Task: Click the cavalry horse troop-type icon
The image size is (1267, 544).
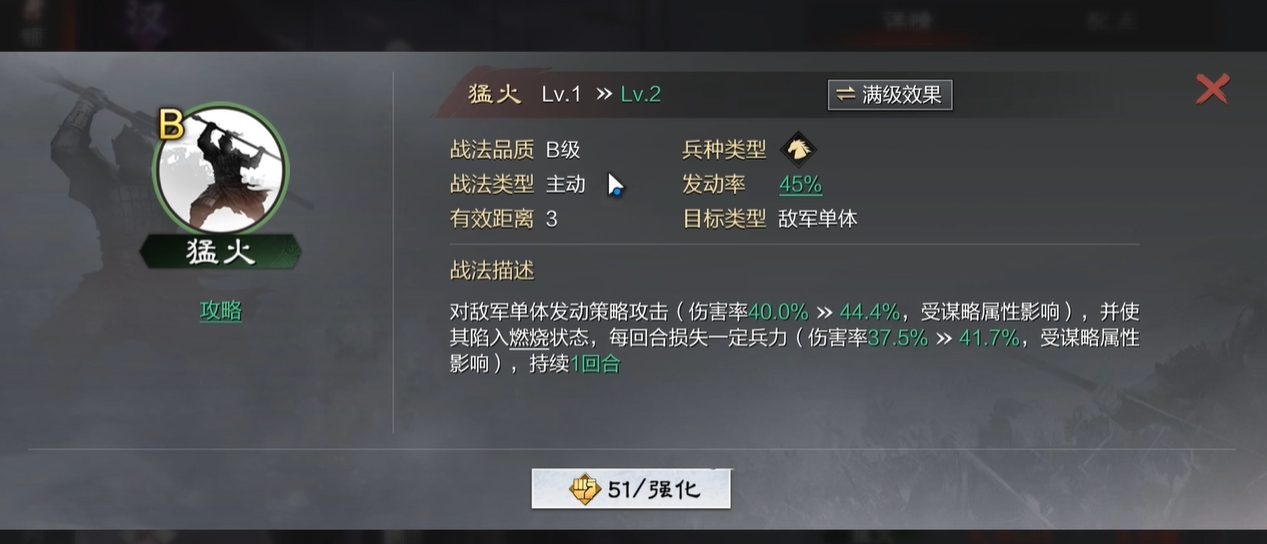Action: tap(798, 149)
